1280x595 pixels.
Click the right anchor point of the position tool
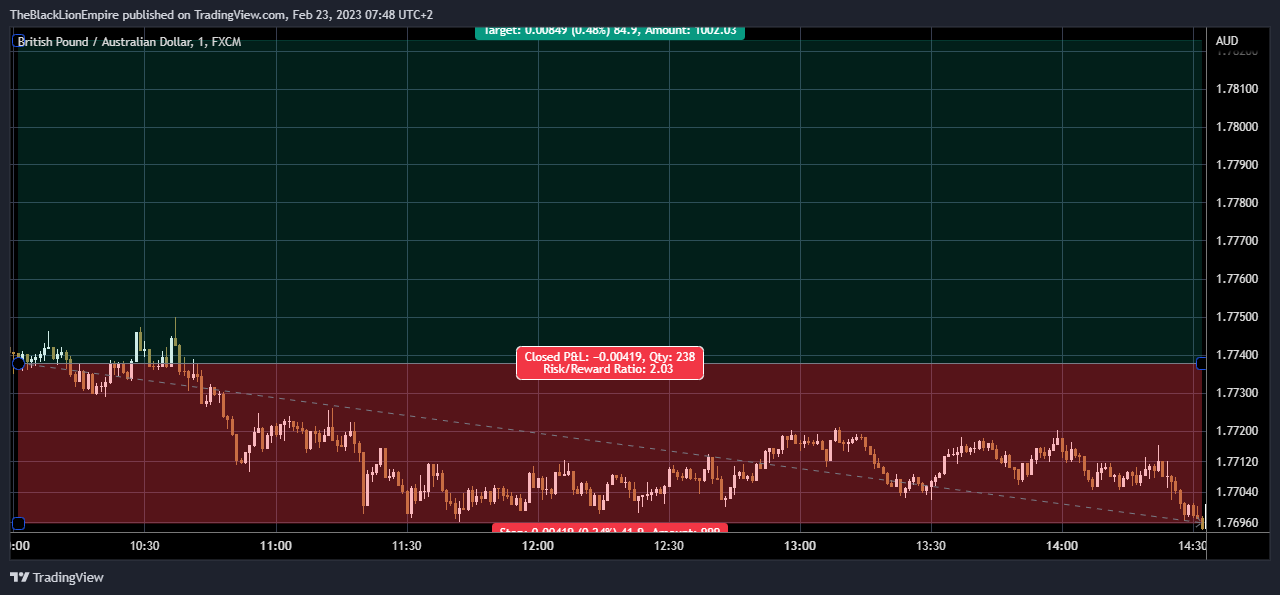point(1200,364)
